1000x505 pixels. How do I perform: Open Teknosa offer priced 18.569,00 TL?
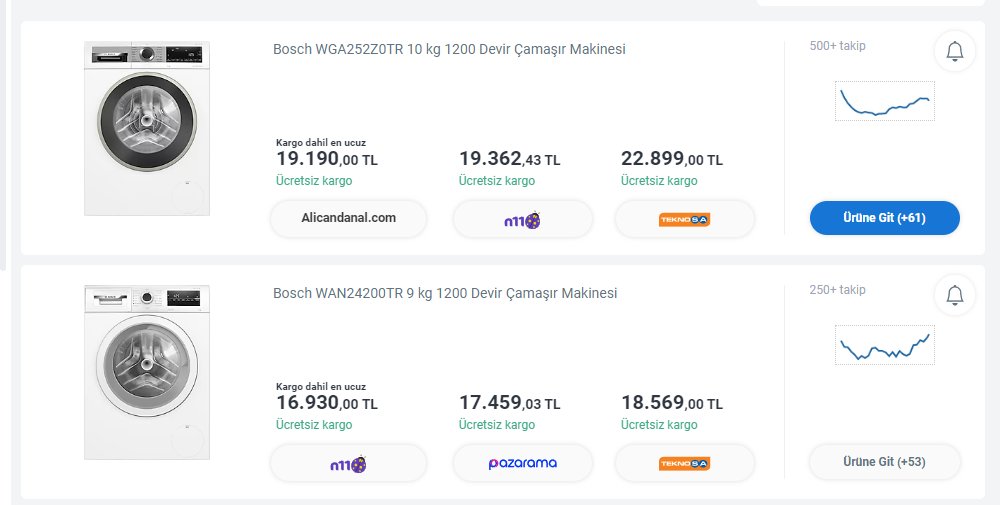pyautogui.click(x=684, y=463)
